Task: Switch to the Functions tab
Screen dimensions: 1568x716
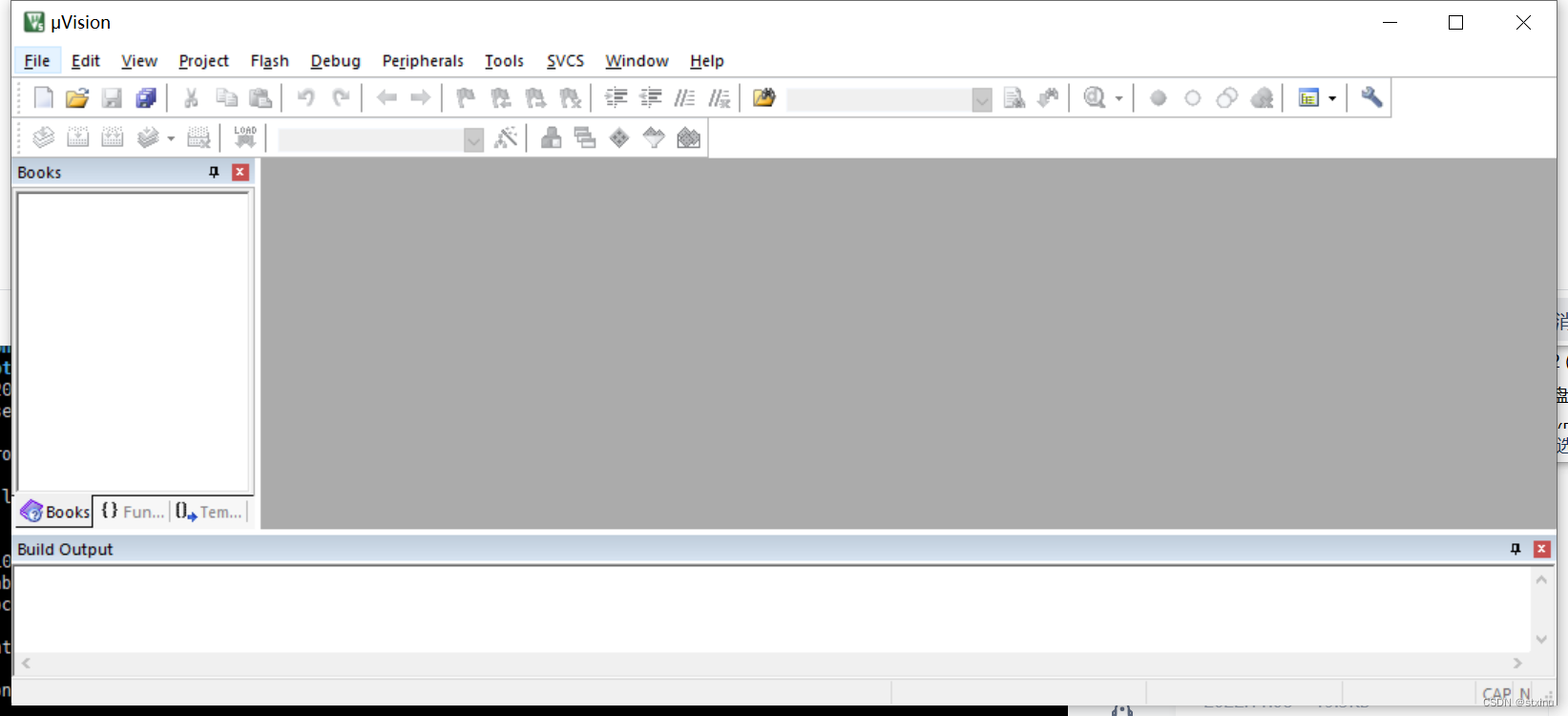Action: [x=133, y=512]
